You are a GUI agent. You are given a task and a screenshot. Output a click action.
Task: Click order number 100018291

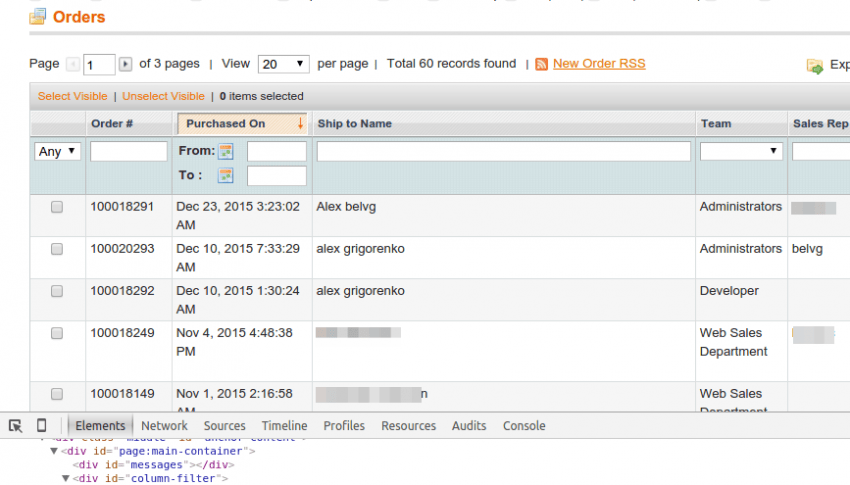(122, 207)
